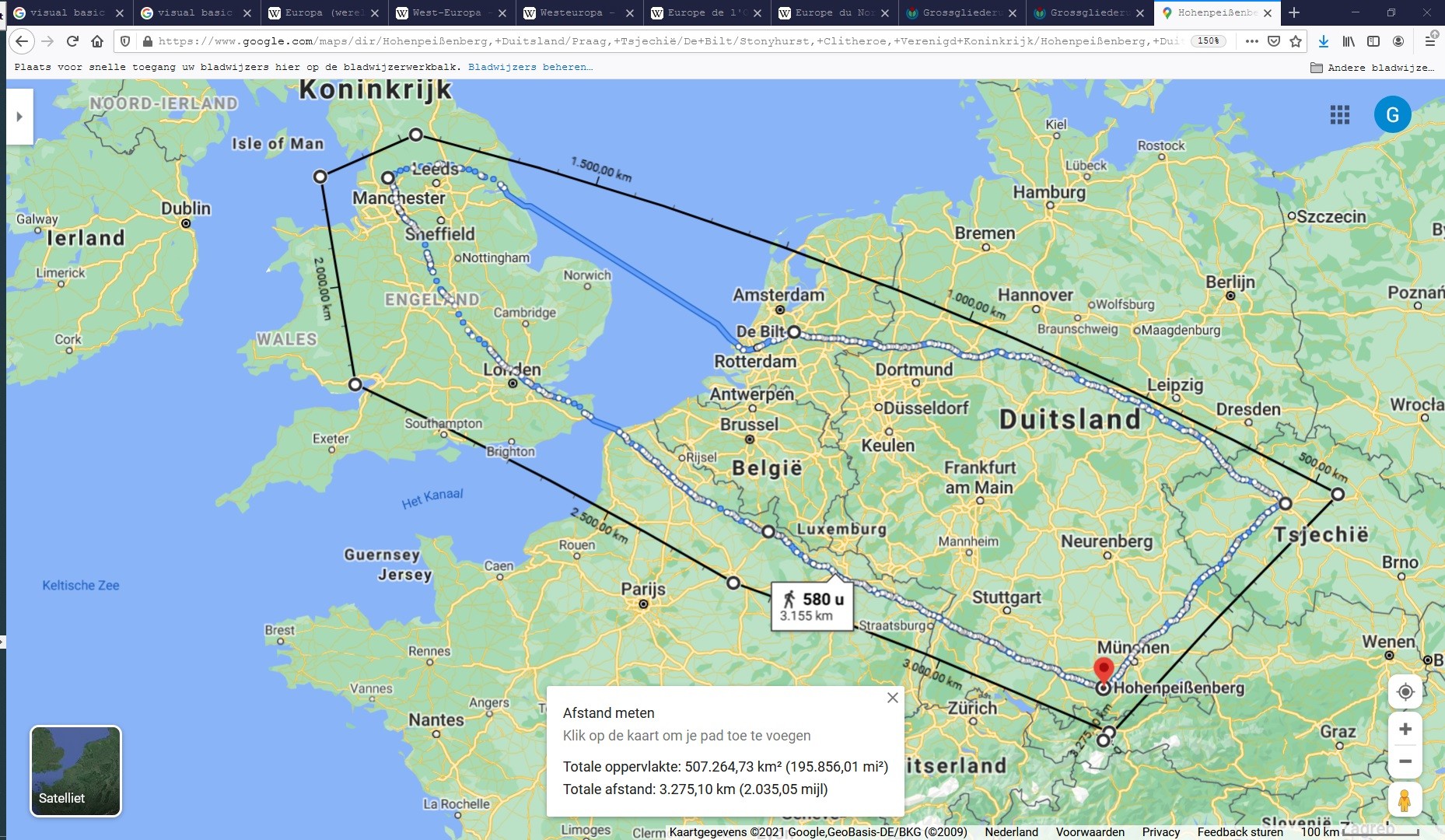Open the Firefox library icon
Viewport: 1445px width, 840px height.
coord(1349,41)
